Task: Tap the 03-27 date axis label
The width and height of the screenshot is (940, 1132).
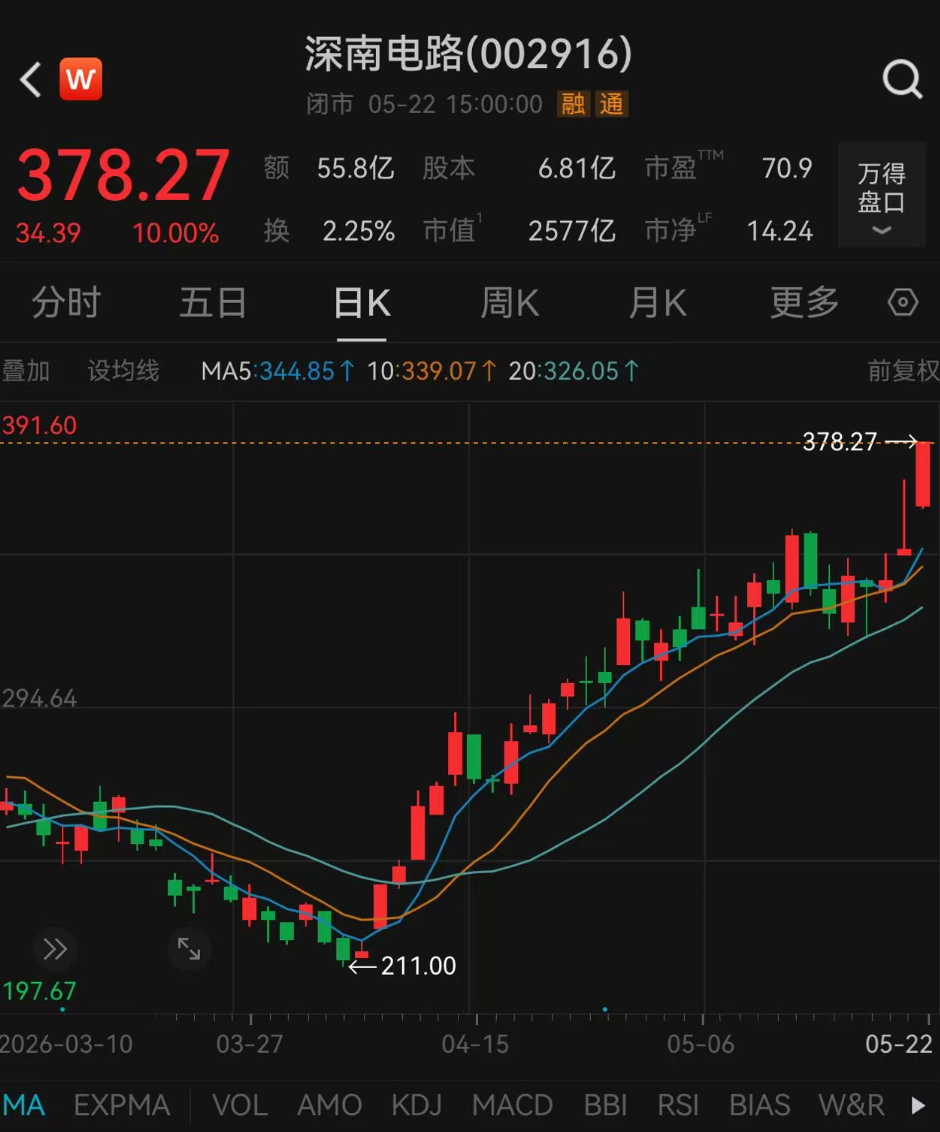Action: pos(250,1044)
